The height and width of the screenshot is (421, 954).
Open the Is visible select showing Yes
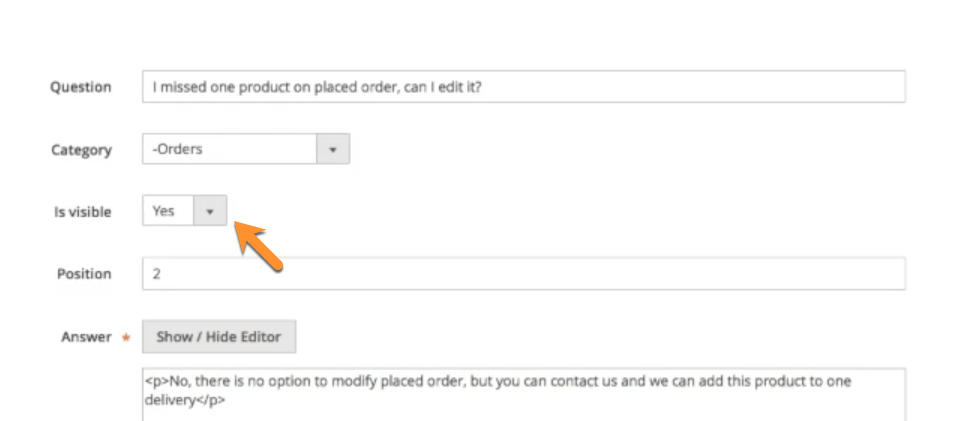click(x=184, y=212)
